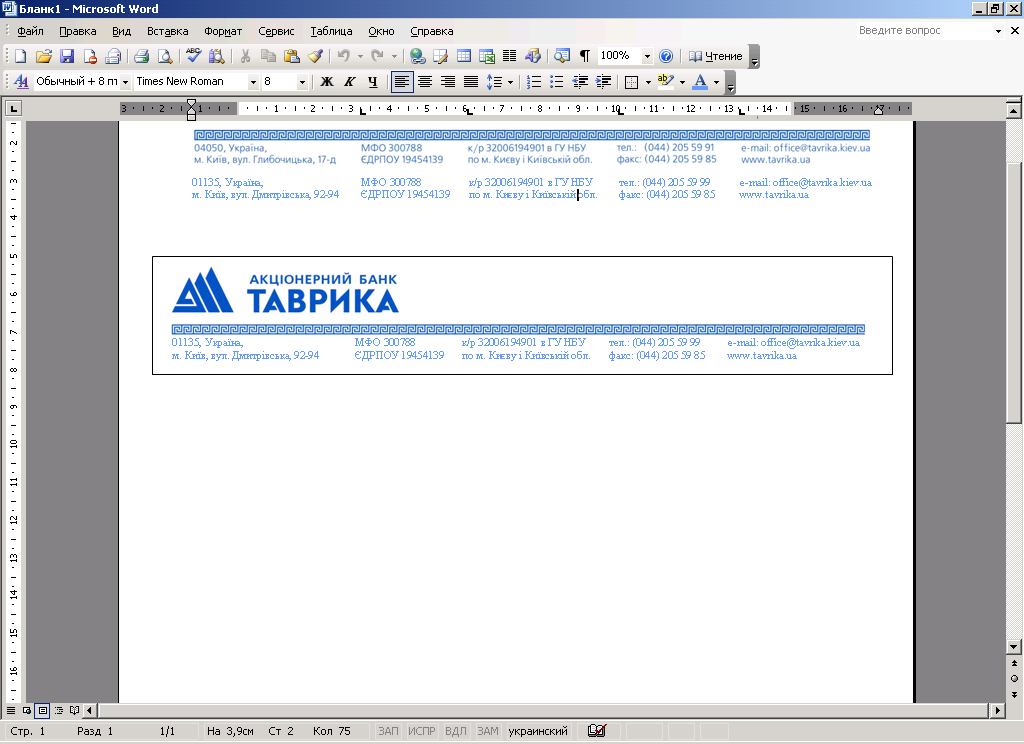
Task: Open Microsoft Word Help (question mark icon)
Action: click(666, 56)
